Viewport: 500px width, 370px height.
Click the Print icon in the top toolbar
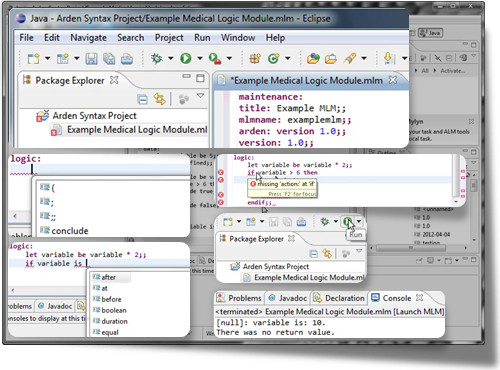pos(127,59)
